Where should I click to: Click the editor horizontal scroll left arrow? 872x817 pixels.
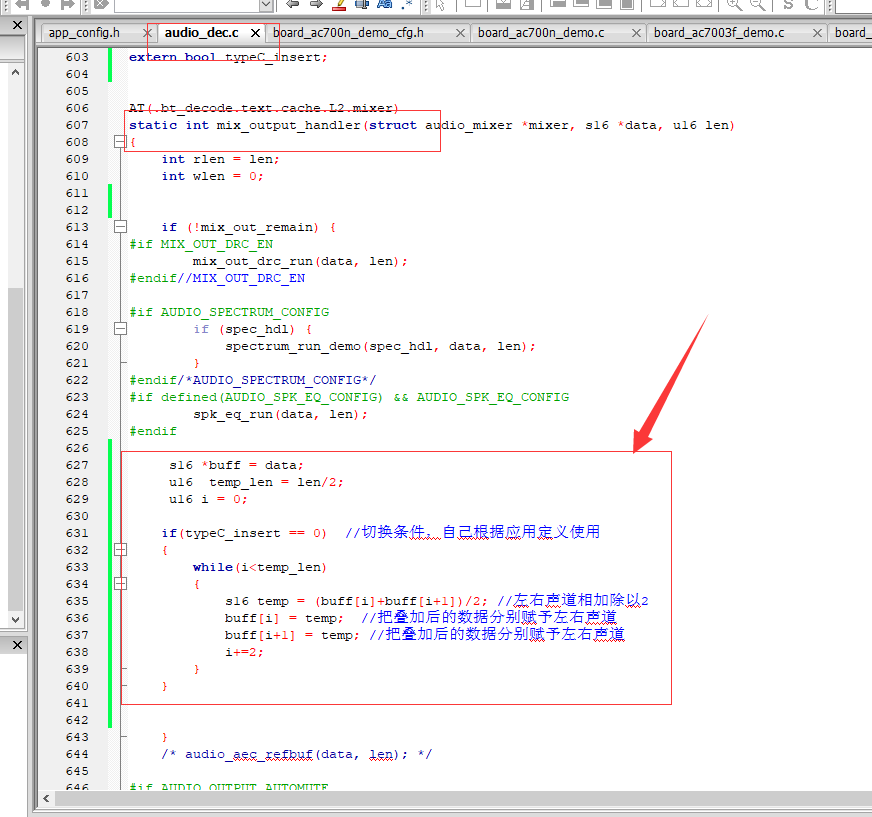[46, 799]
